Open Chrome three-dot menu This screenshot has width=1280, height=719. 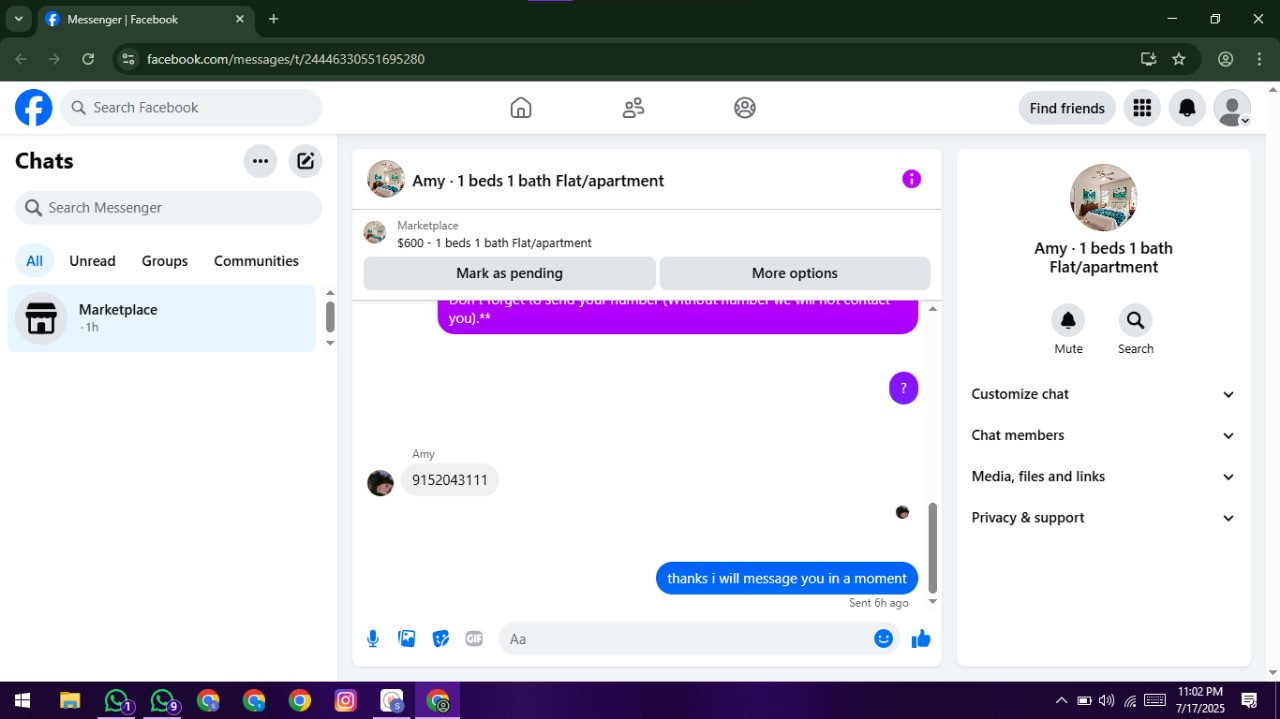[x=1258, y=59]
